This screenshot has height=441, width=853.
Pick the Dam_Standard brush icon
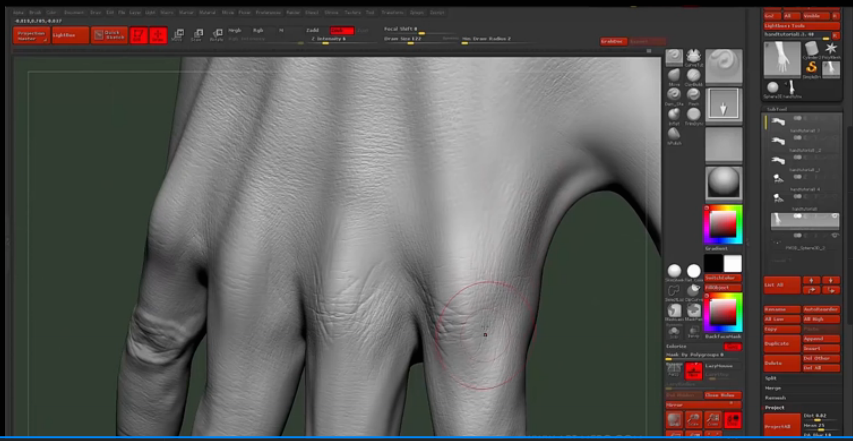pos(674,95)
